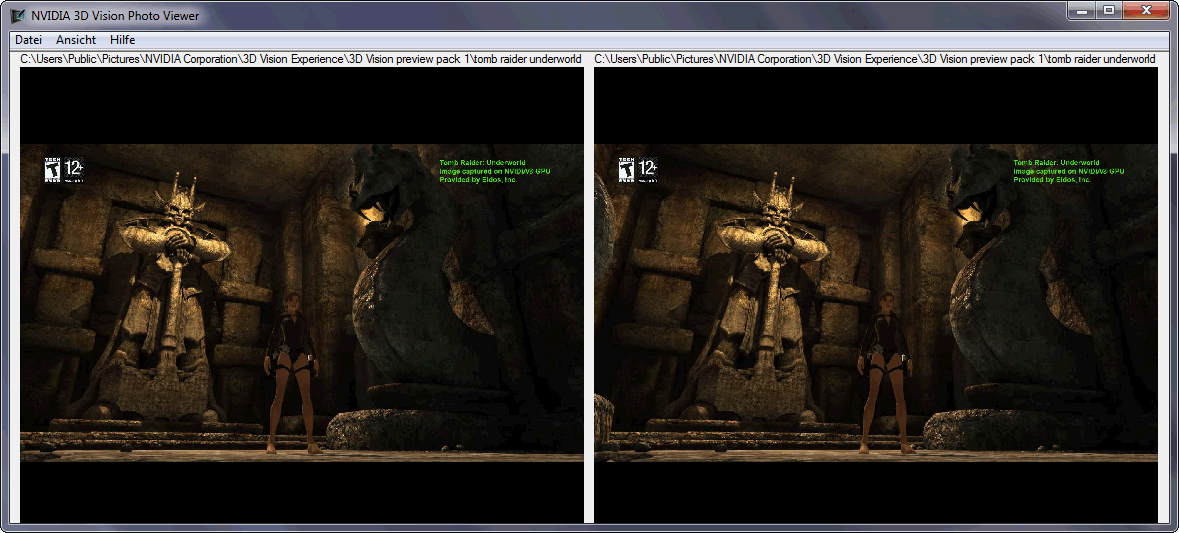
Task: Click 'Provided by Eidos, Inc.' text in right image
Action: 1052,180
